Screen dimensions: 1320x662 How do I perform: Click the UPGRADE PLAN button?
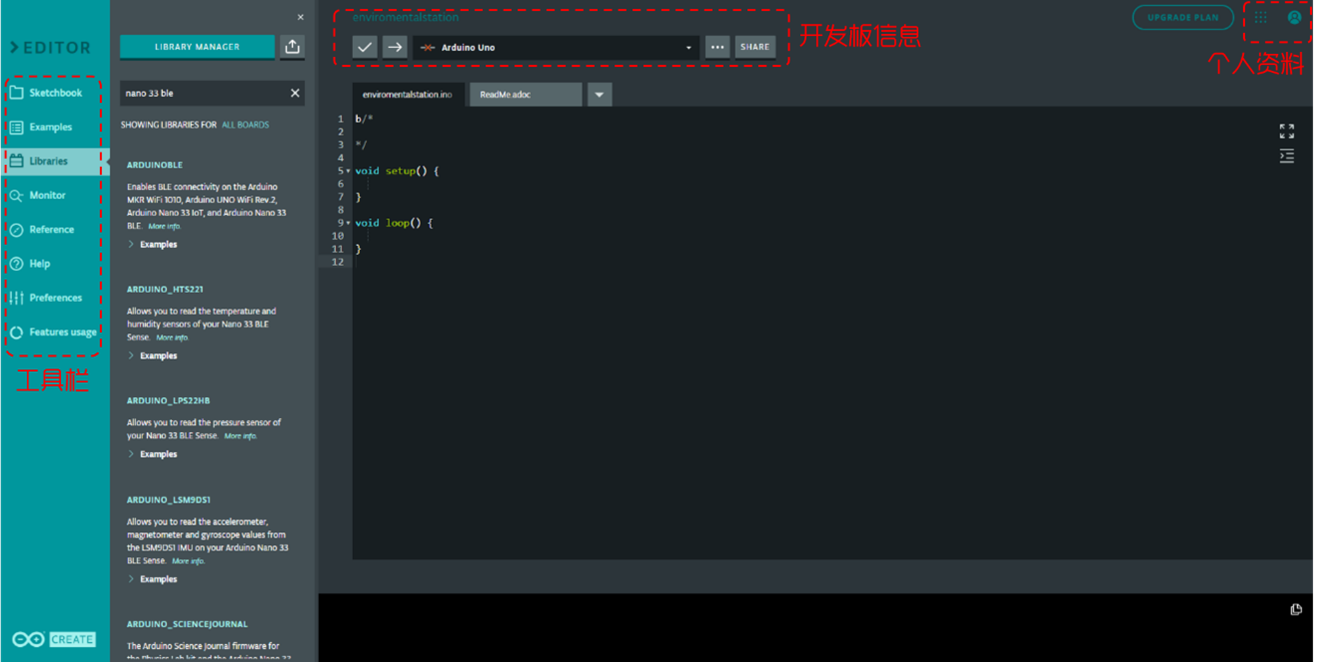click(1183, 18)
